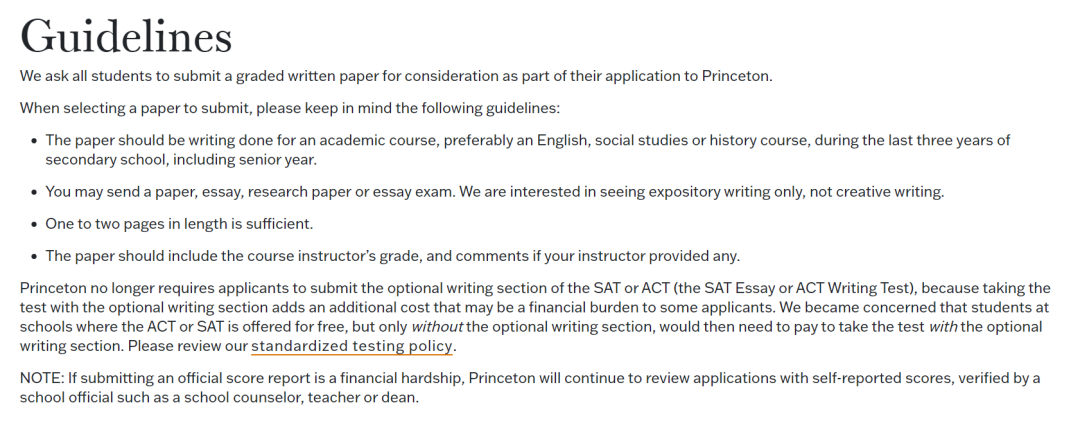This screenshot has width=1080, height=430.
Task: Click the sentence about submitting a graded written paper
Action: pos(396,76)
